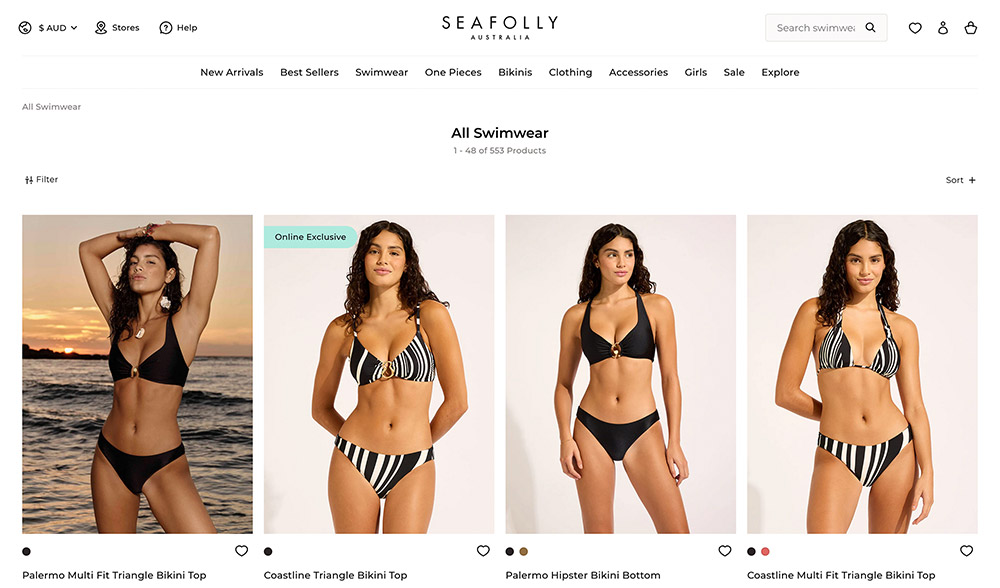Click the Seafolly Australia logo
Image resolution: width=1000 pixels, height=588 pixels.
(x=500, y=28)
